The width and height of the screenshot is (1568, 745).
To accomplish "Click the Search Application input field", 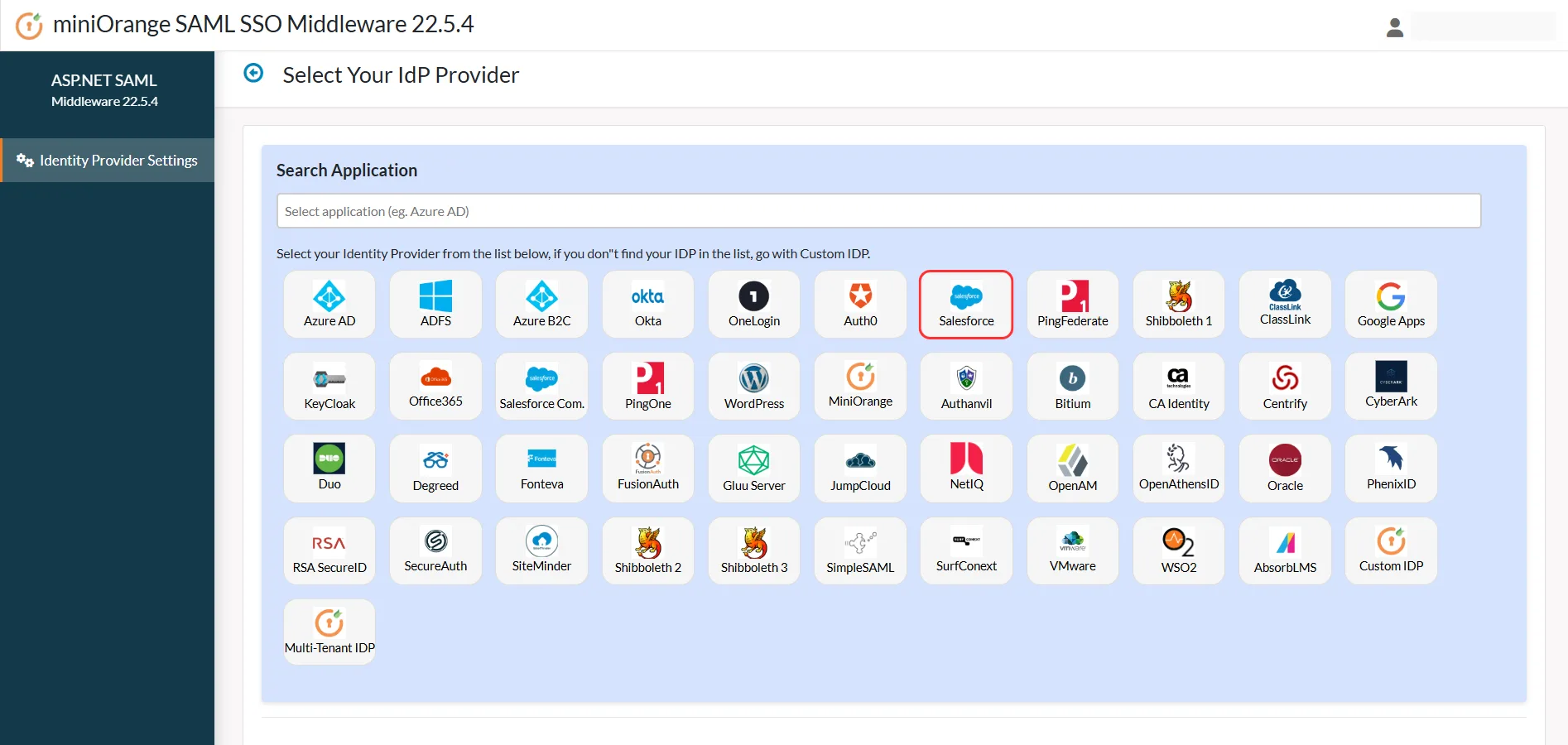I will click(x=878, y=211).
